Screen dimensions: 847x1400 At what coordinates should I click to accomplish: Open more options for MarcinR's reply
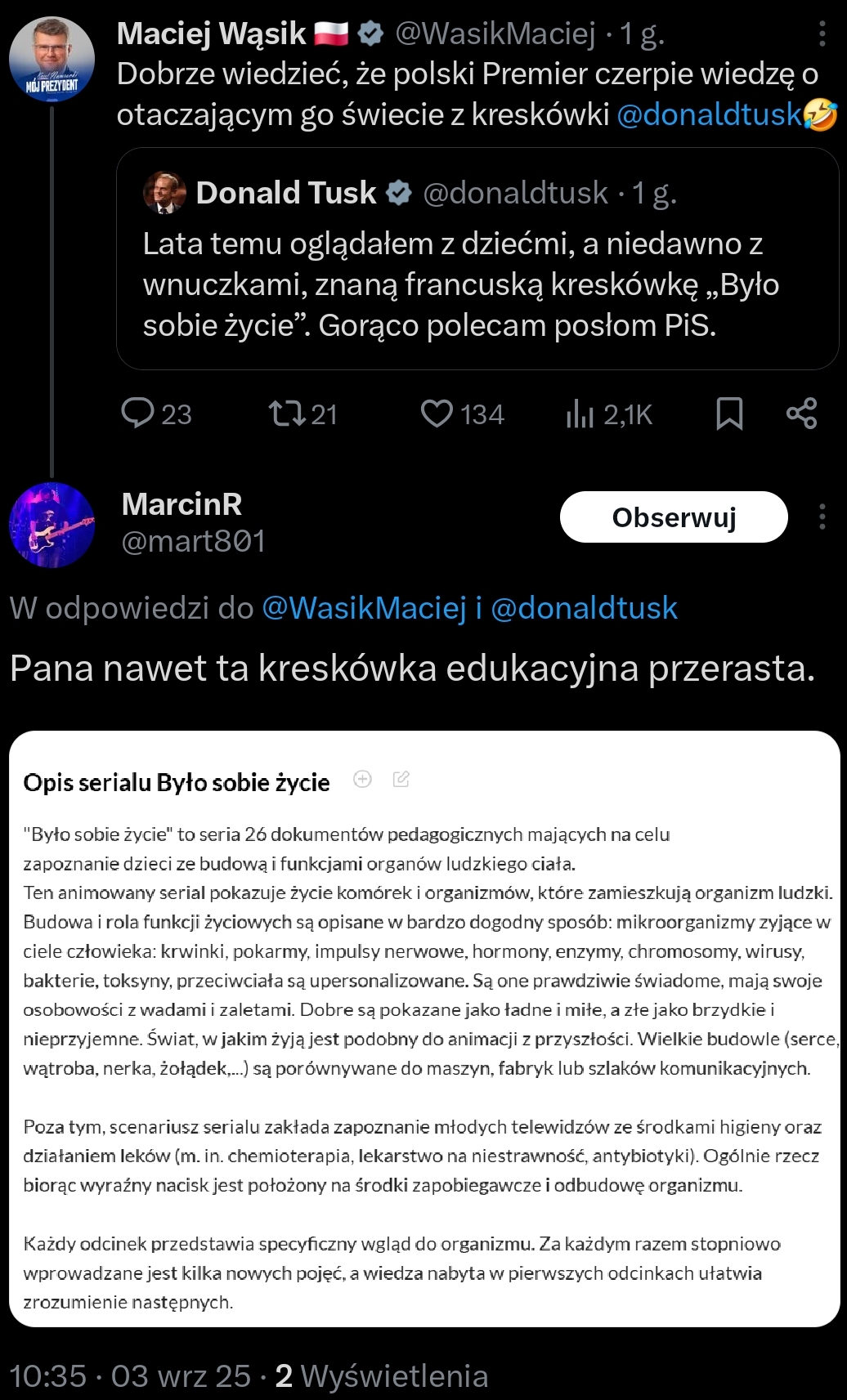click(x=822, y=517)
